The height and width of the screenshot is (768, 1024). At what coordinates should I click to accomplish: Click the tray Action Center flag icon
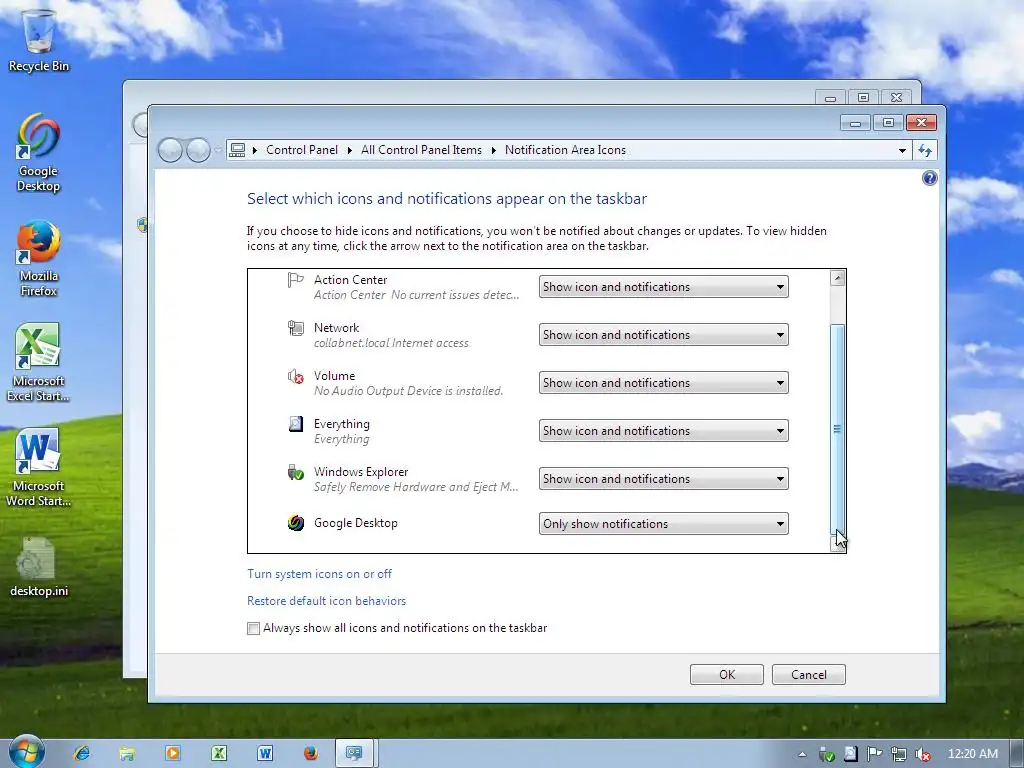coord(874,754)
